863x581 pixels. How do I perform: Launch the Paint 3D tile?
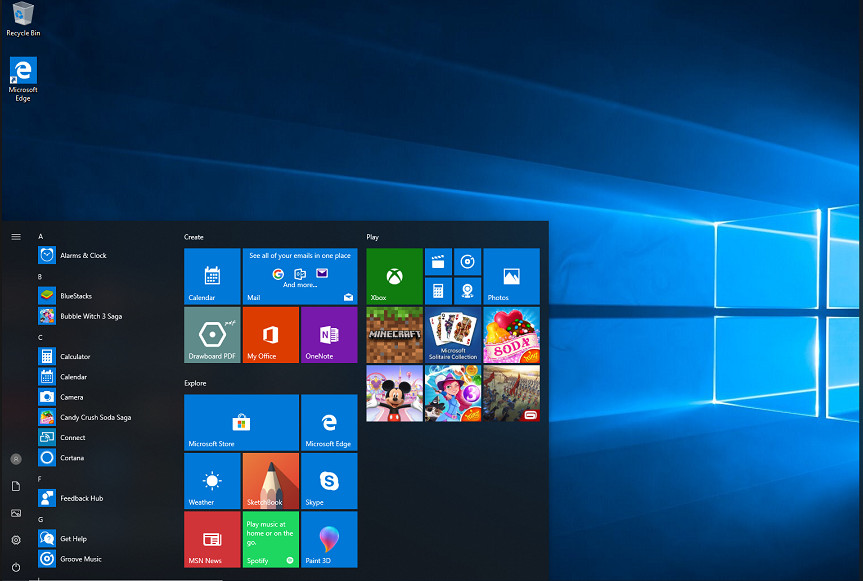[329, 539]
